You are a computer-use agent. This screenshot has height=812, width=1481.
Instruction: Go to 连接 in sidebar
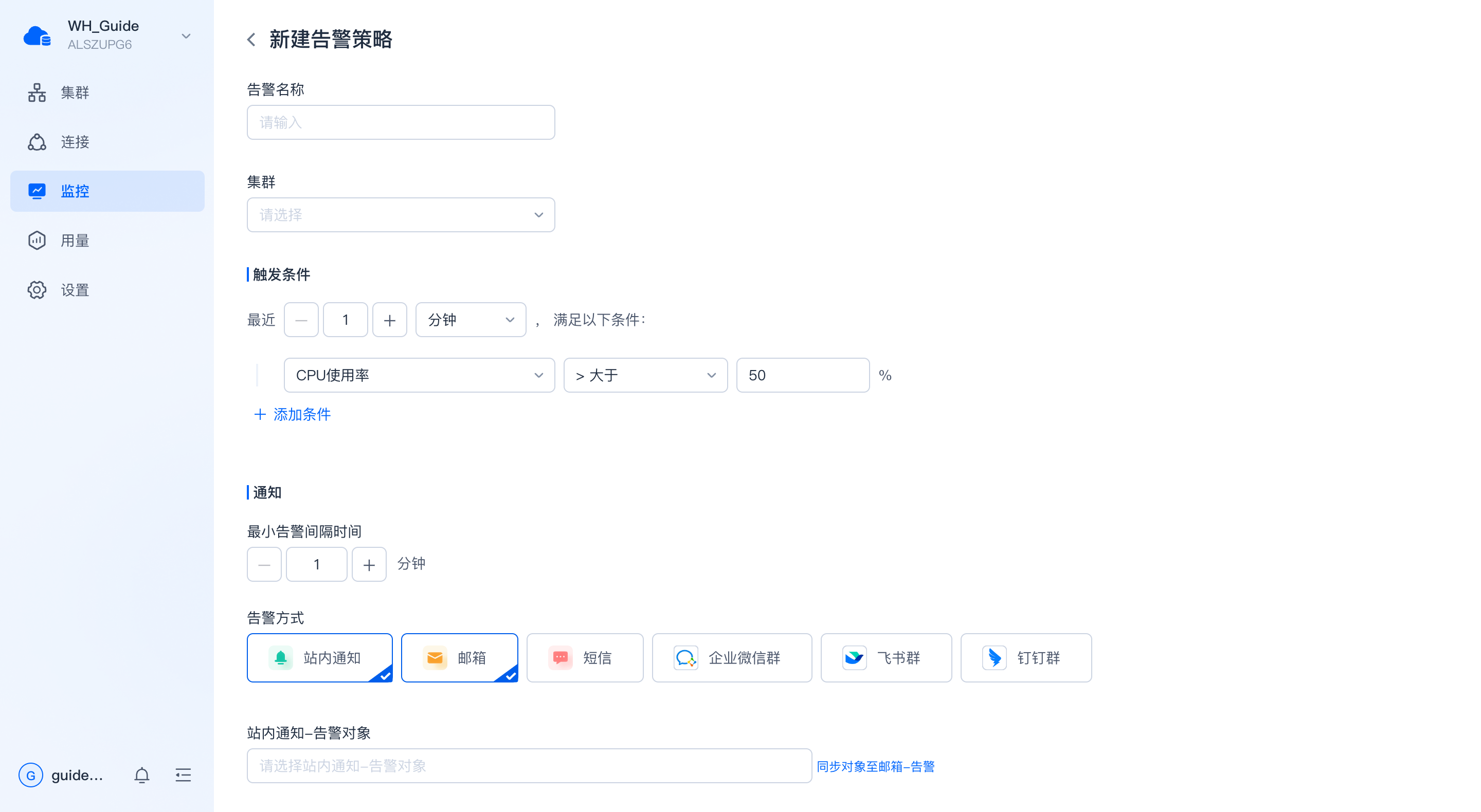coord(107,142)
